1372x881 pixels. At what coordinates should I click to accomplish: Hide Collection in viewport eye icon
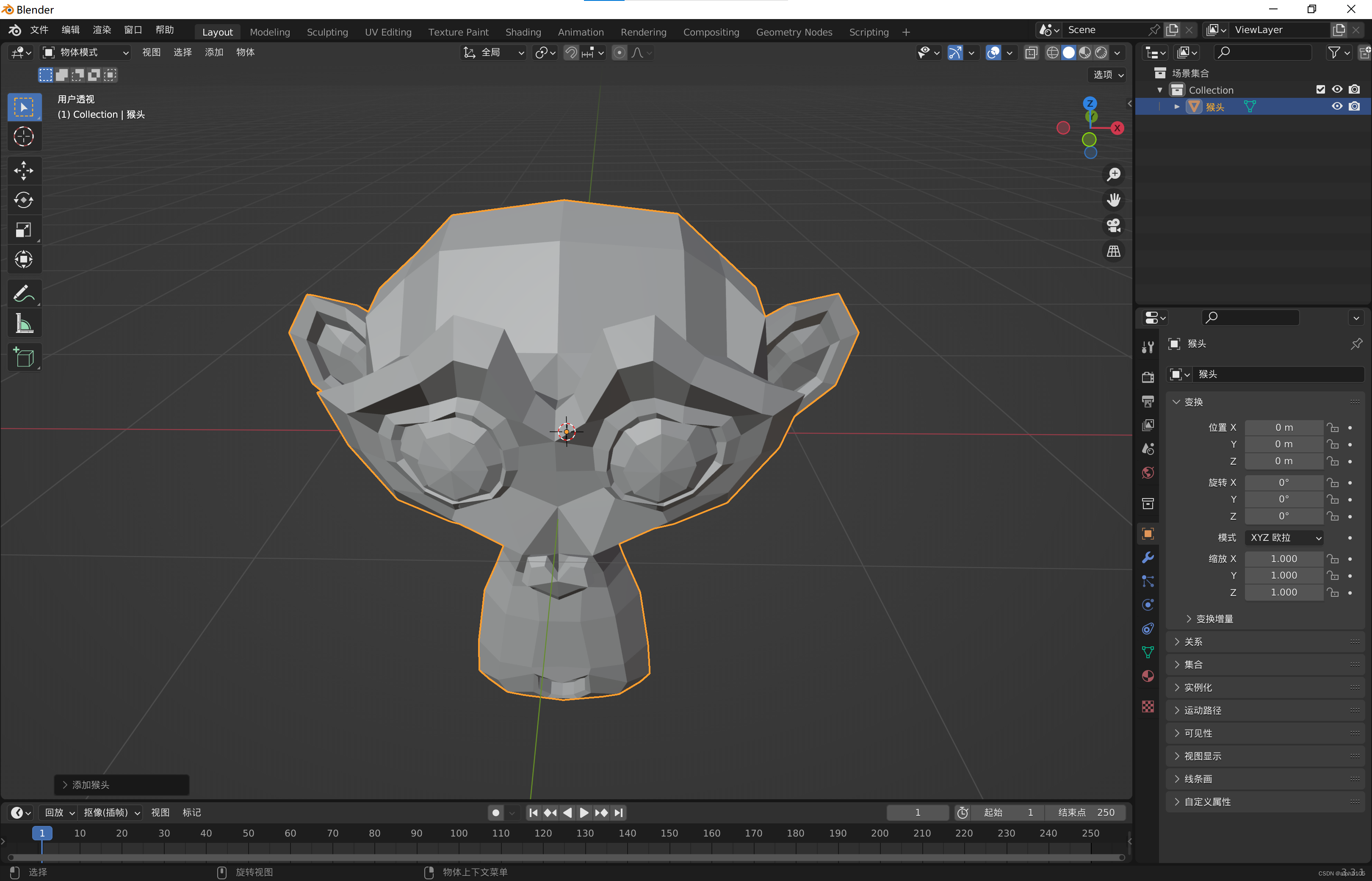point(1337,90)
